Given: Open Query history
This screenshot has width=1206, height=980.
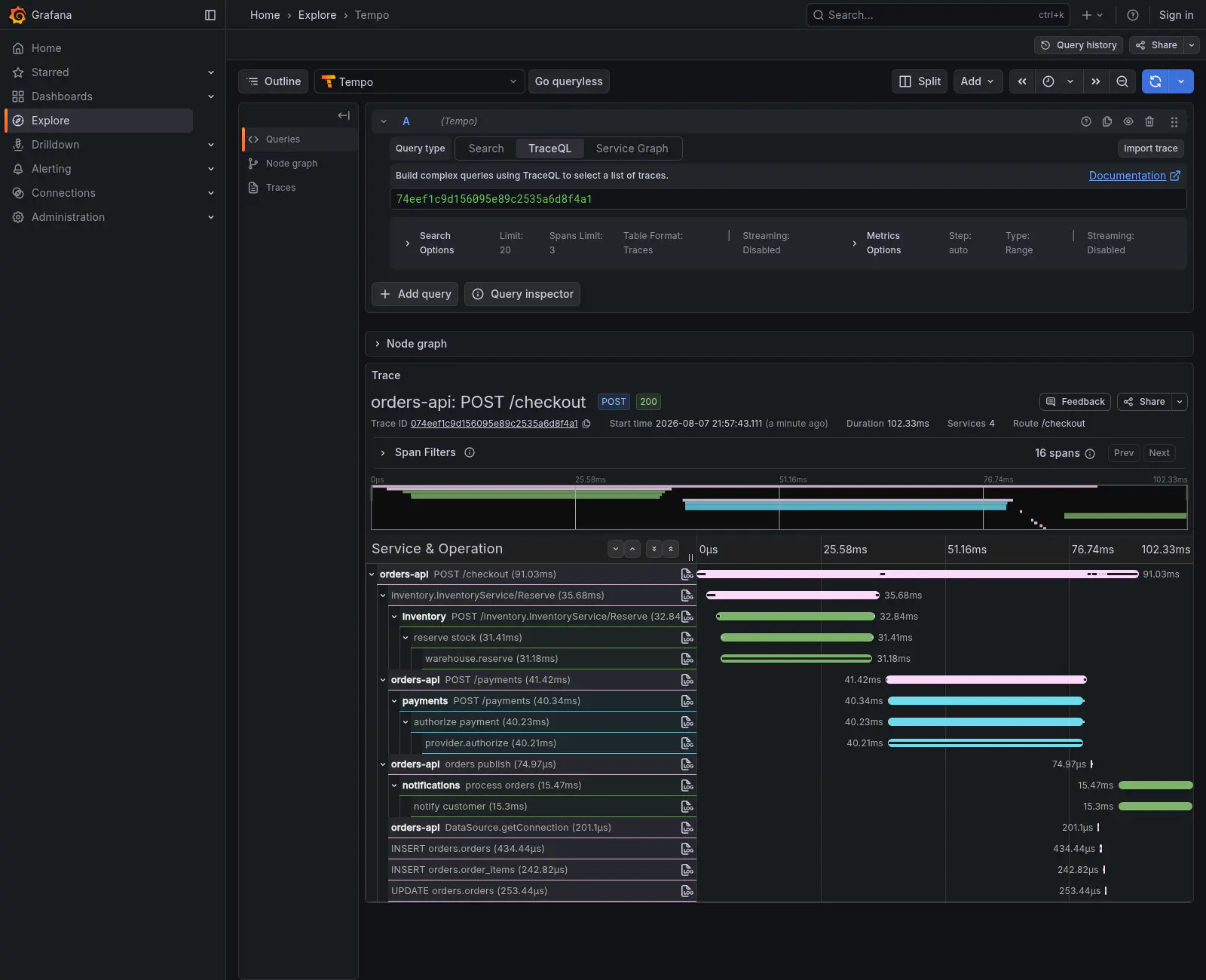Looking at the screenshot, I should point(1079,45).
